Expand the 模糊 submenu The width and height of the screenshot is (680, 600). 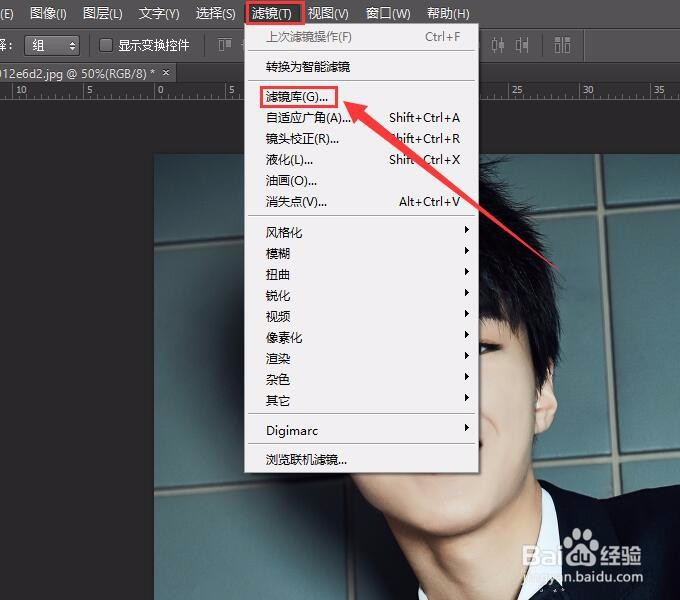(362, 253)
